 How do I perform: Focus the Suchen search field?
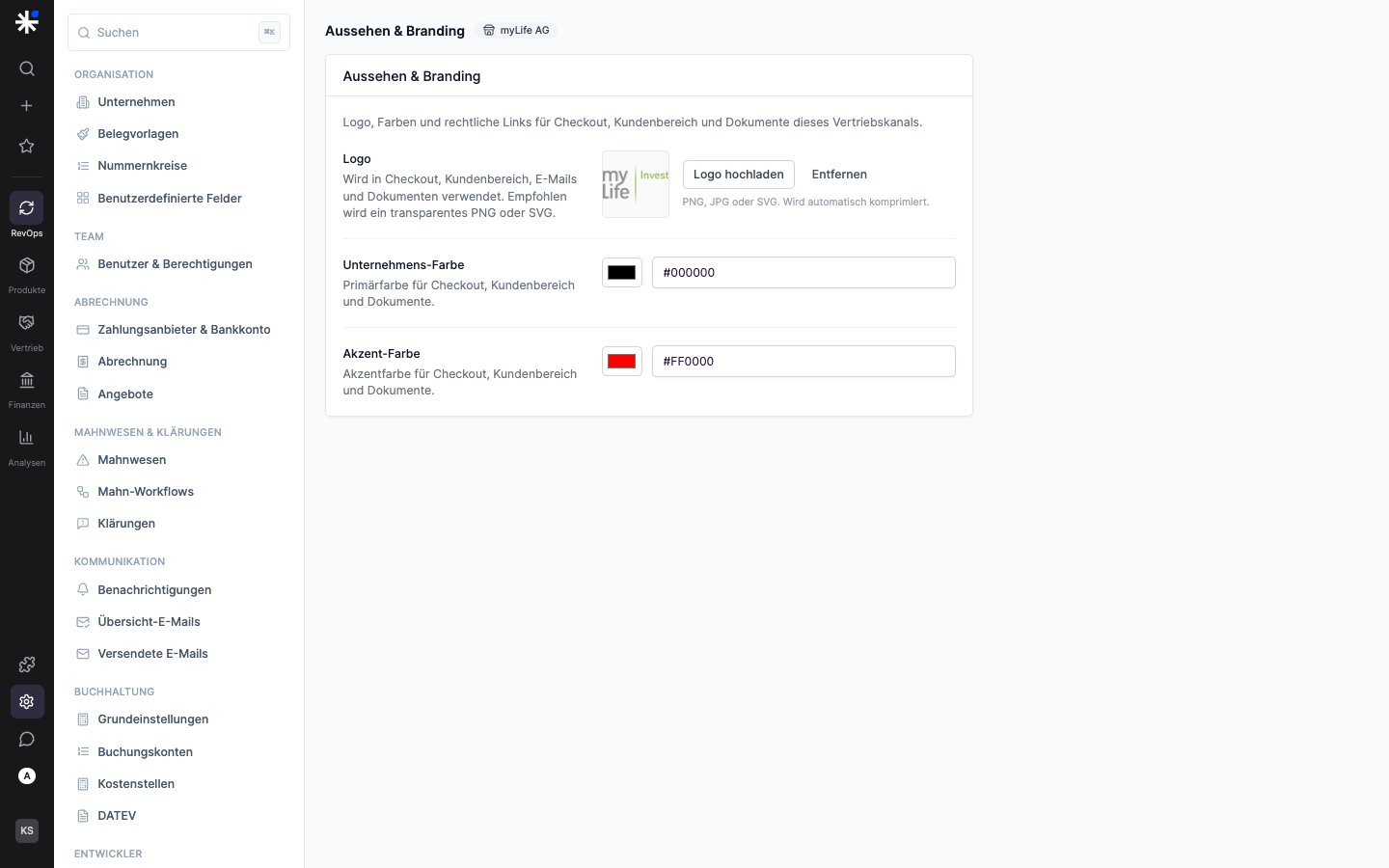click(x=178, y=33)
